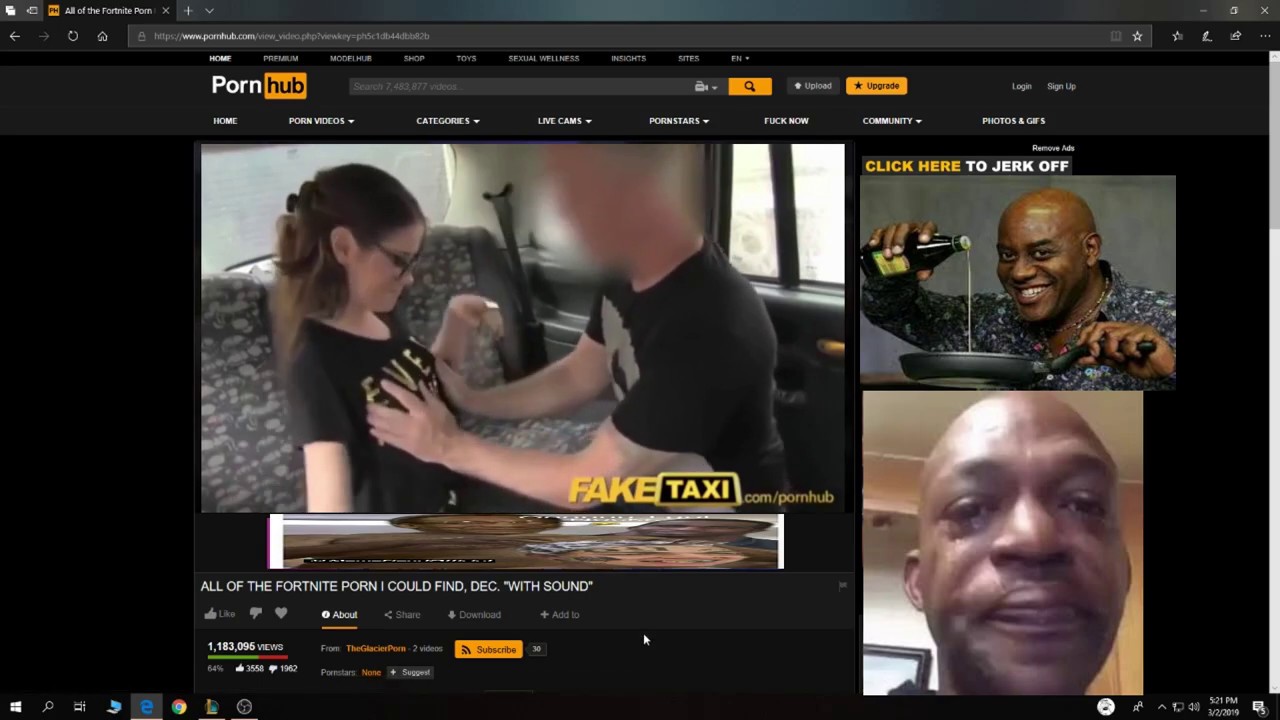Expand the COMMUNITY dropdown
This screenshot has width=1280, height=720.
(x=892, y=121)
